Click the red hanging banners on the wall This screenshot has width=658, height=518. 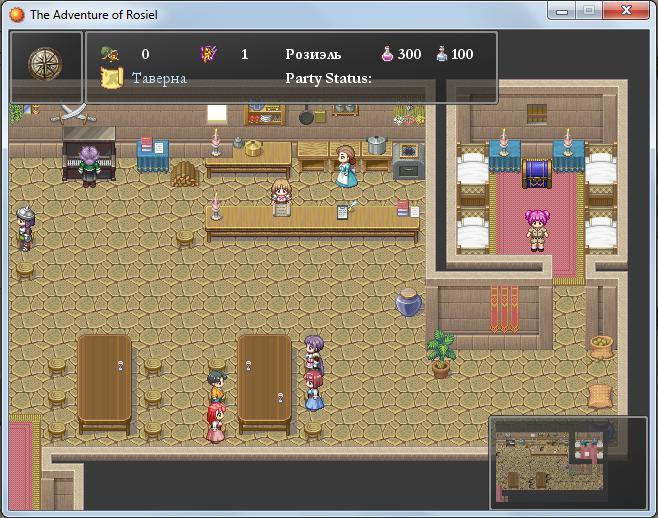tap(504, 309)
